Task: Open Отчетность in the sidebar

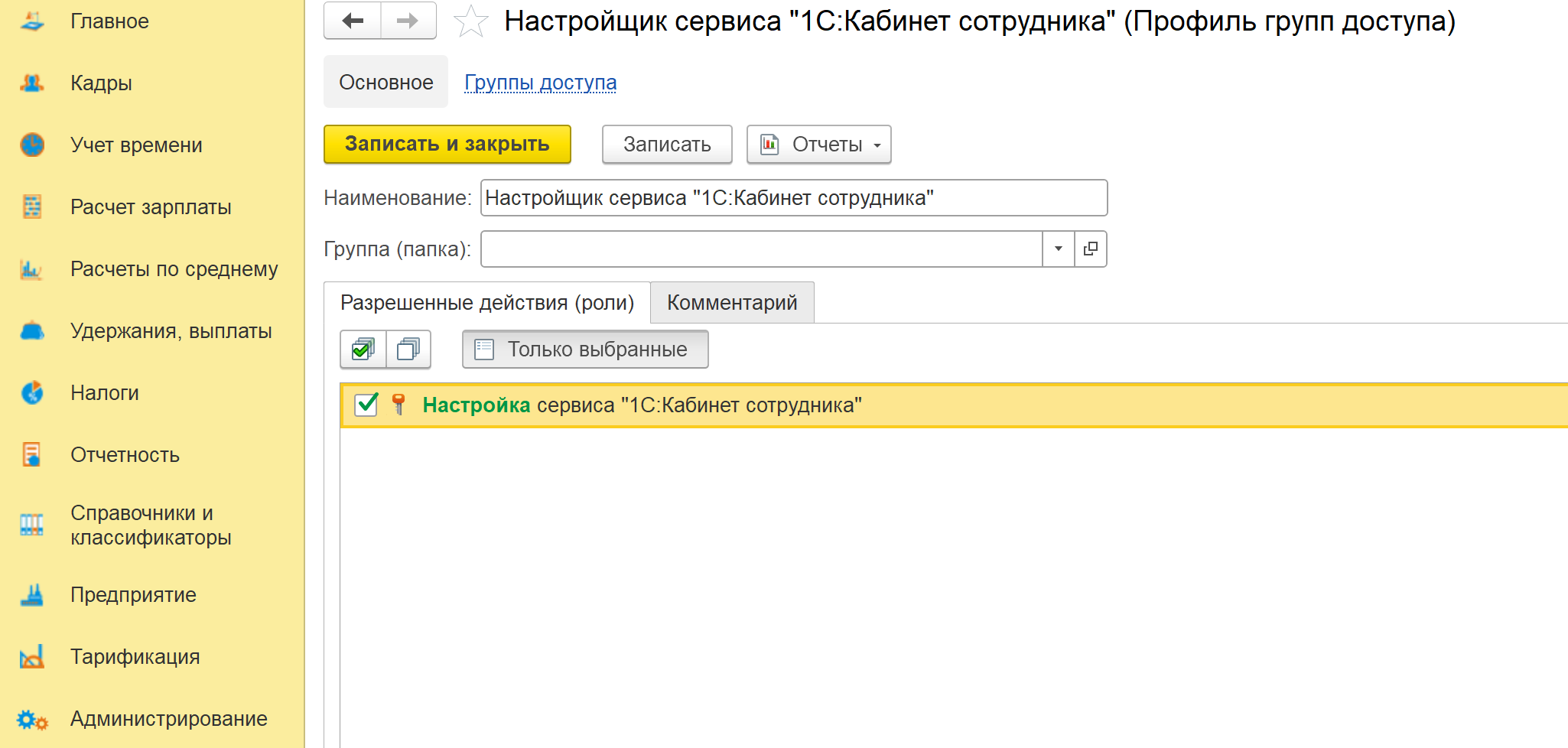Action: [x=125, y=455]
